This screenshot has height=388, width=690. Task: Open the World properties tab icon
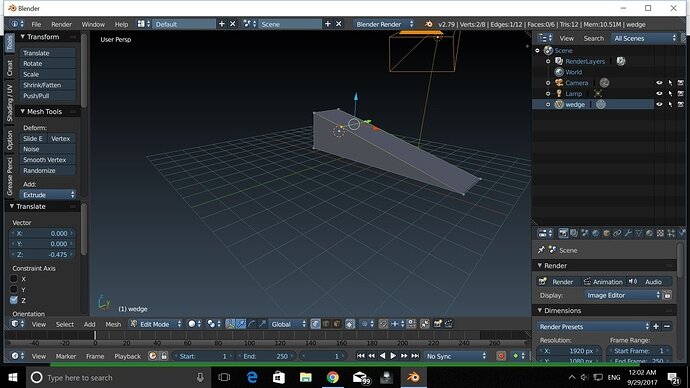595,233
